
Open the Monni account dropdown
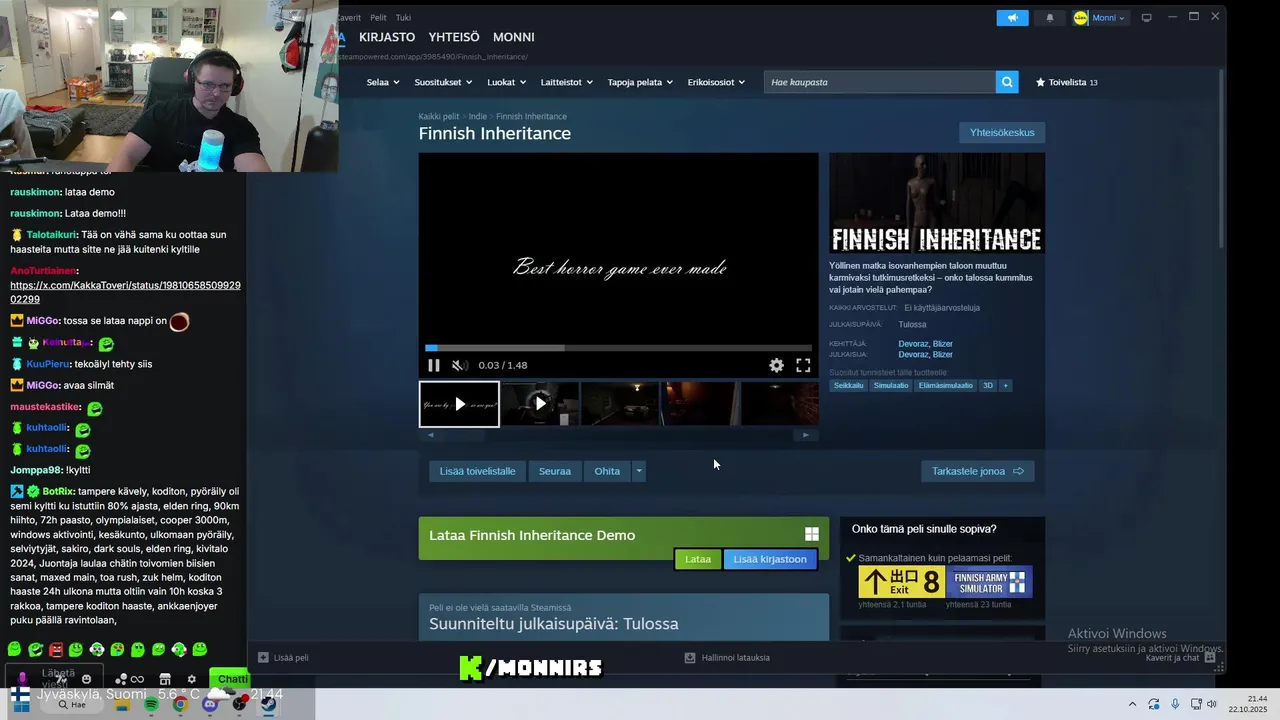point(1100,18)
